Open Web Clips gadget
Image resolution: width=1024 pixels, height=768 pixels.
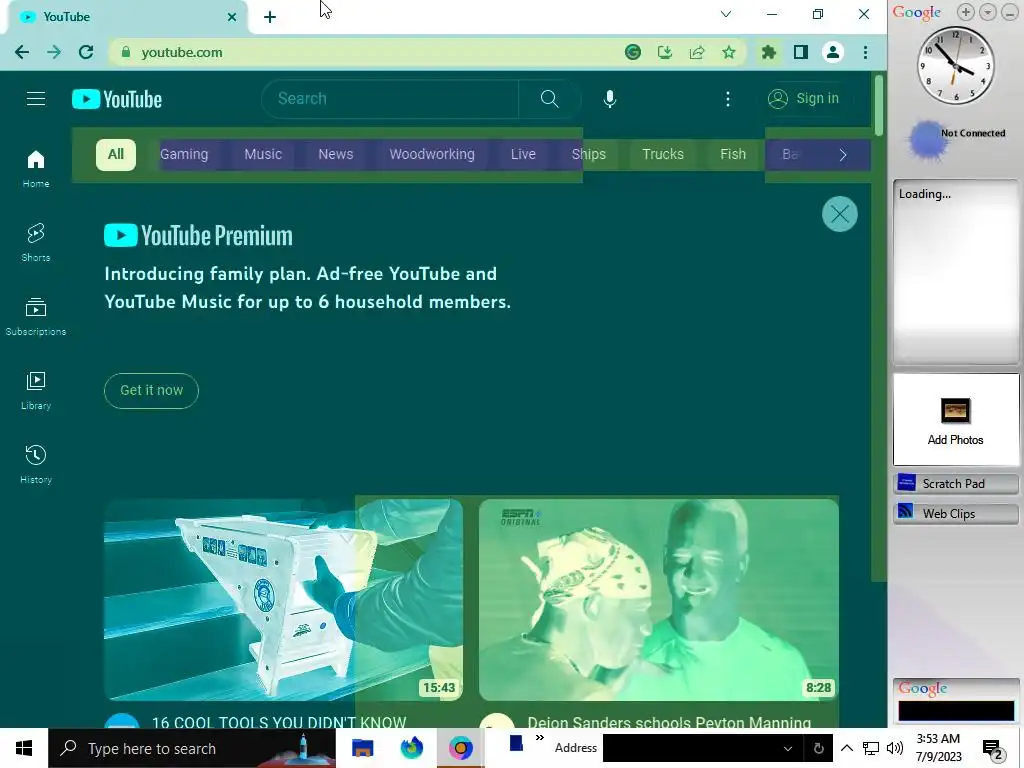pyautogui.click(x=955, y=513)
